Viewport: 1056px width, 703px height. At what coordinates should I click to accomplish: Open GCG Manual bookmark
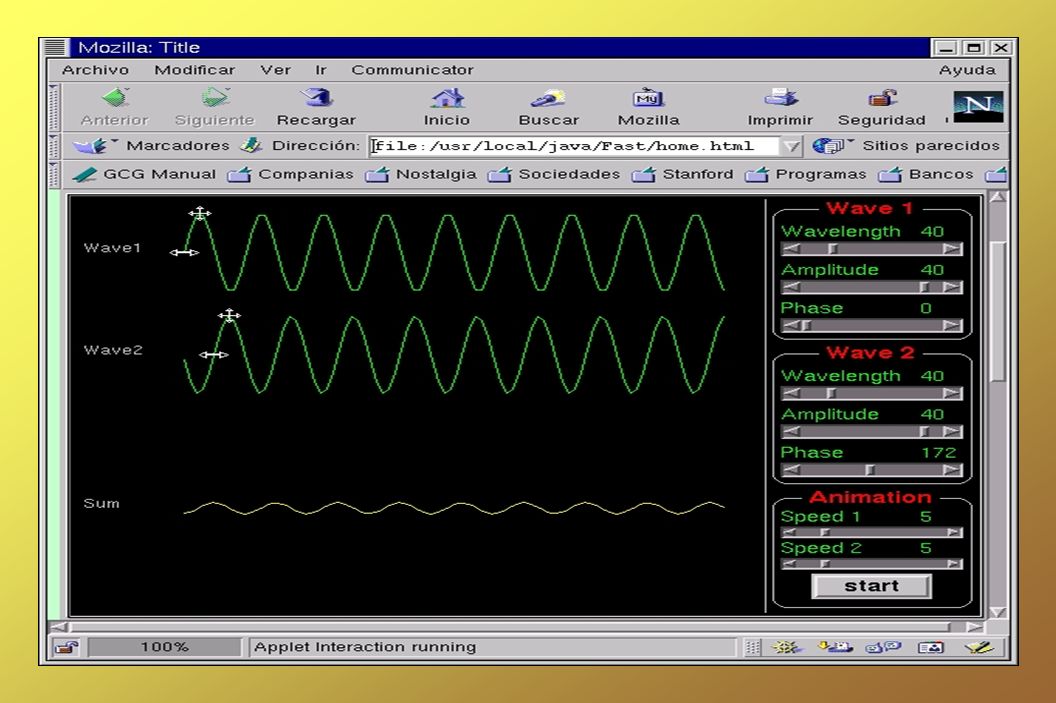click(144, 174)
